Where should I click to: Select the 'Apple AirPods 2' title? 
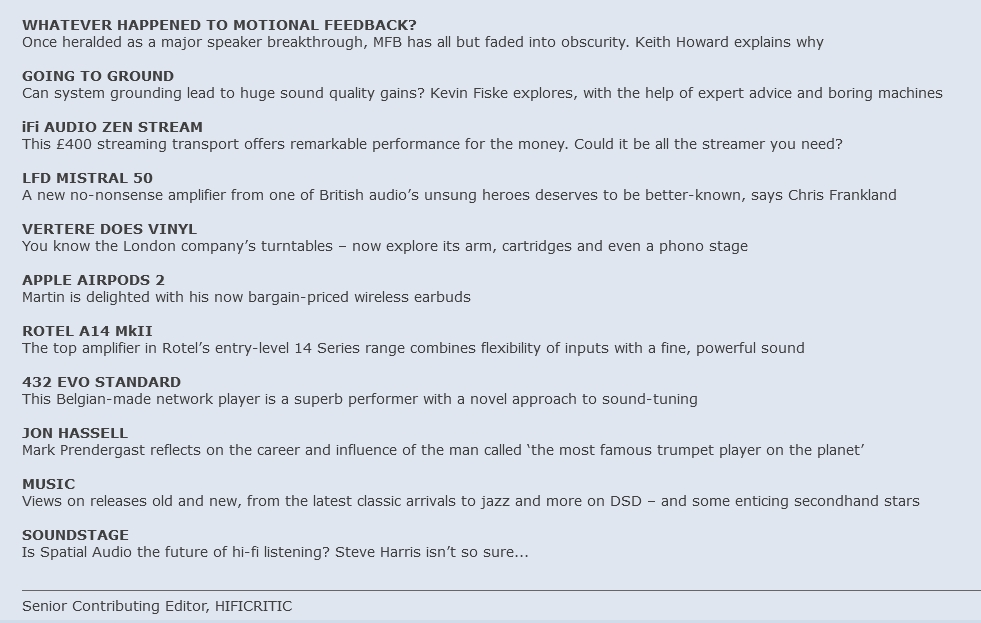click(93, 280)
